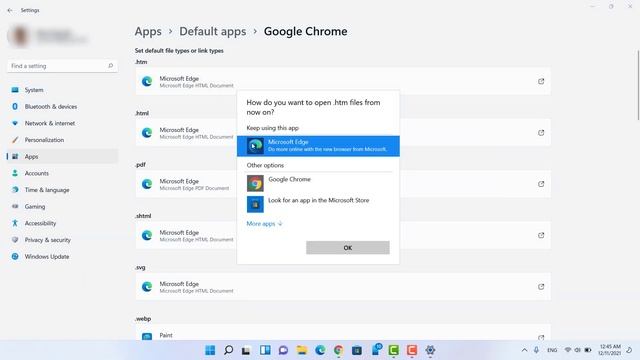Click the page vertical scrollbar
This screenshot has height=360, width=640.
[x=638, y=86]
